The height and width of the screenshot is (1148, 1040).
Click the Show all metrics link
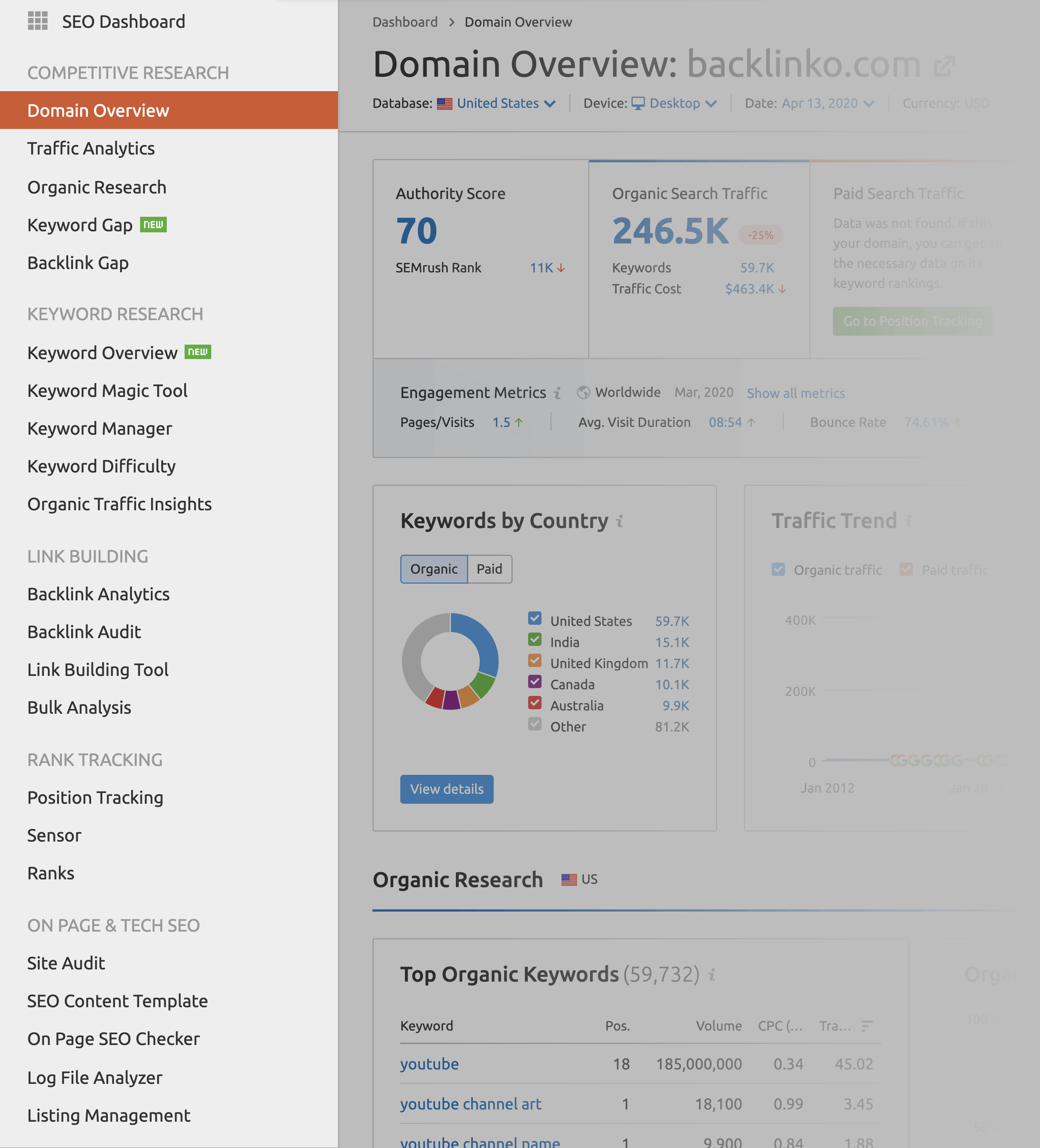pos(796,394)
